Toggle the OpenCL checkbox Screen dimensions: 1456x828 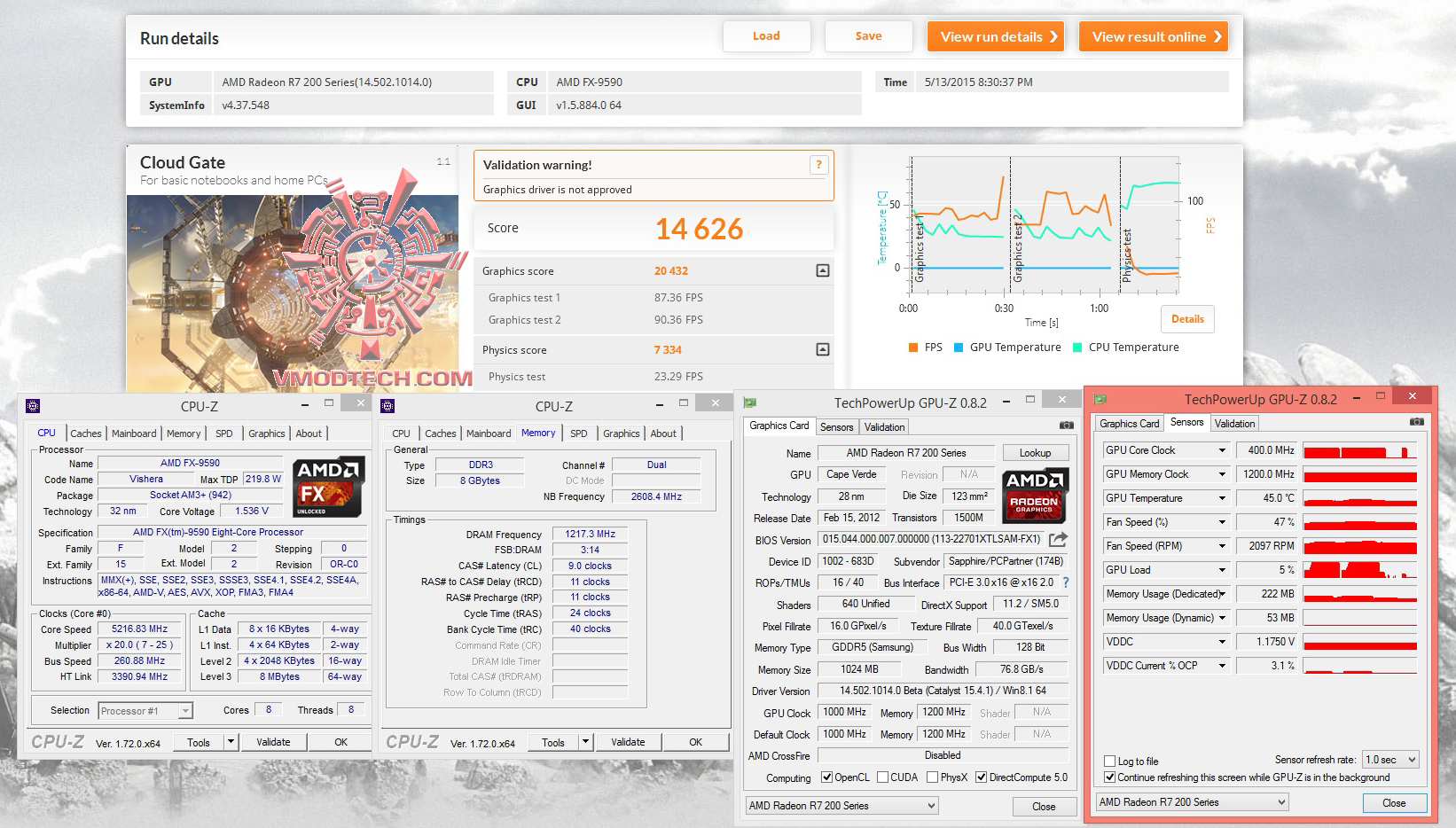click(x=826, y=777)
